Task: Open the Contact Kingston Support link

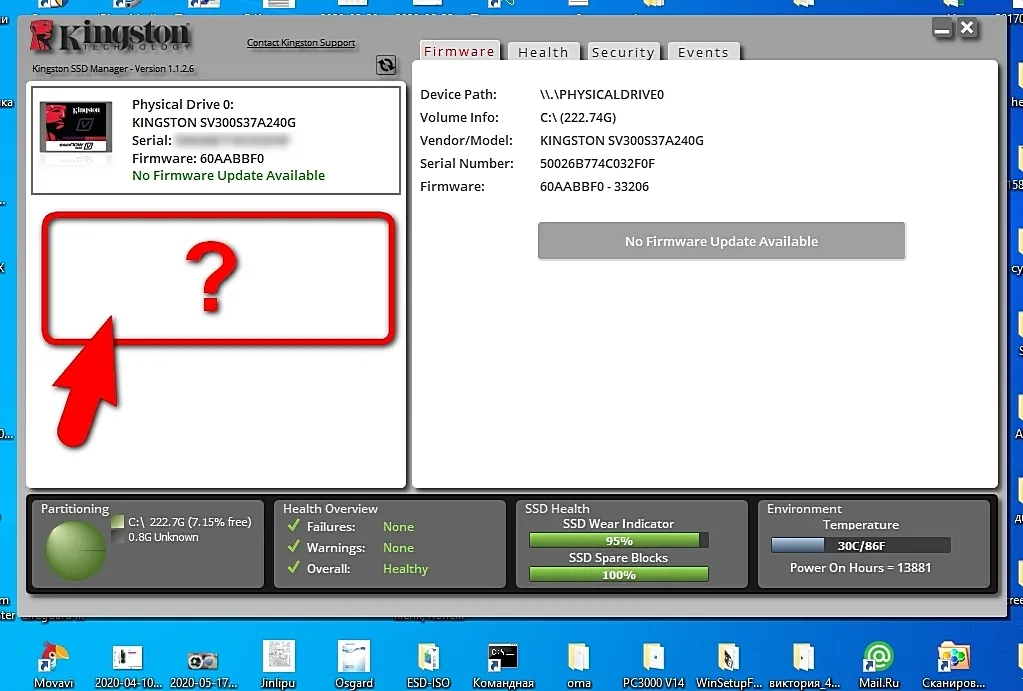Action: (301, 43)
